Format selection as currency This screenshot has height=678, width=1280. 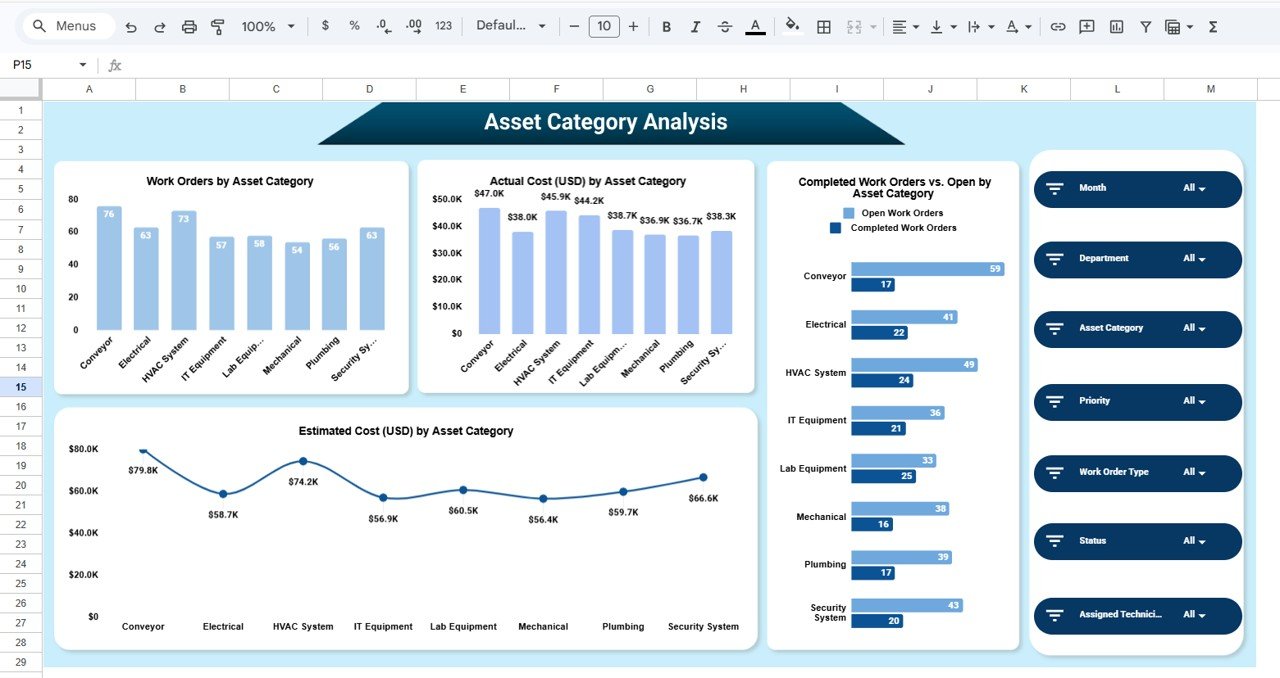[x=324, y=26]
